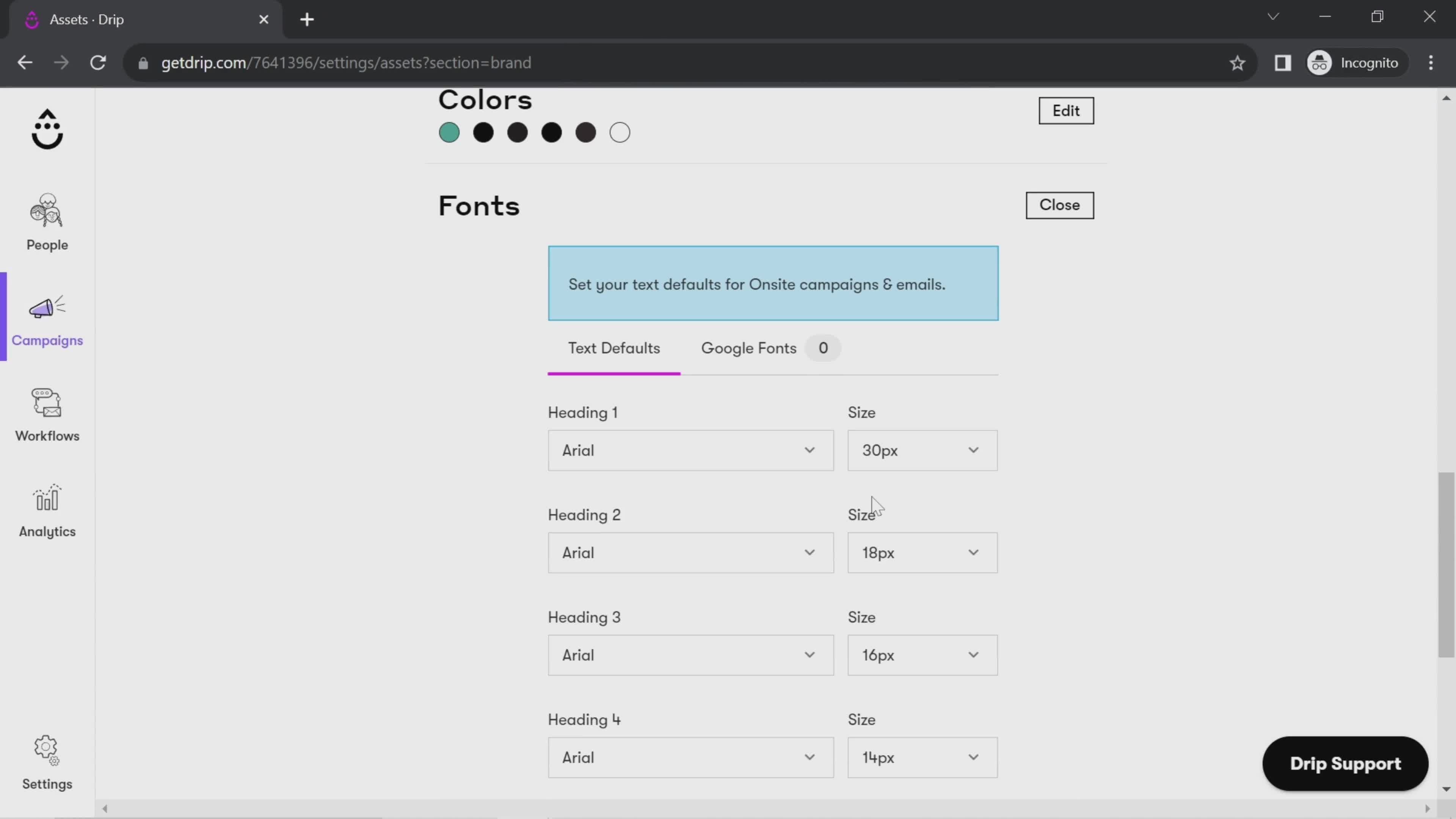Open Chrome's three-dot menu
Viewport: 1456px width, 819px height.
tap(1431, 63)
